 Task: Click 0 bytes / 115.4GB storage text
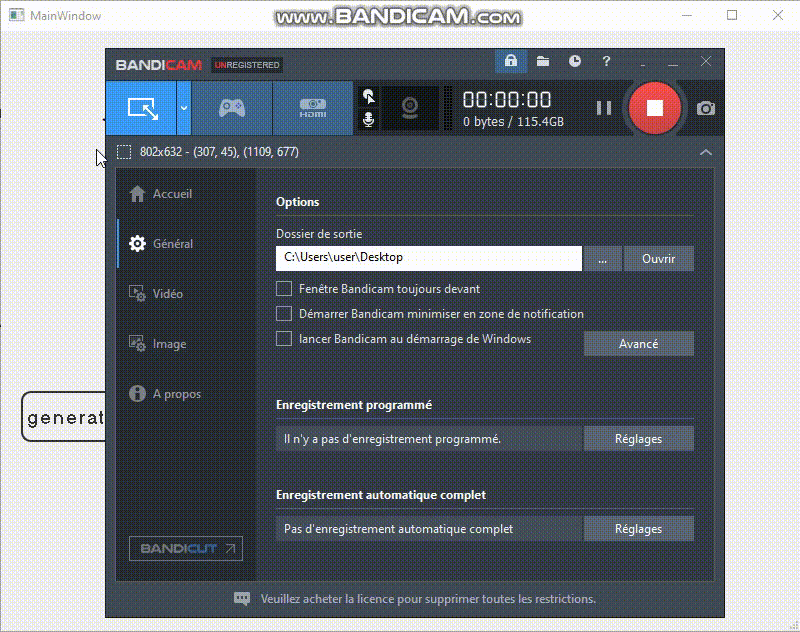pos(513,122)
